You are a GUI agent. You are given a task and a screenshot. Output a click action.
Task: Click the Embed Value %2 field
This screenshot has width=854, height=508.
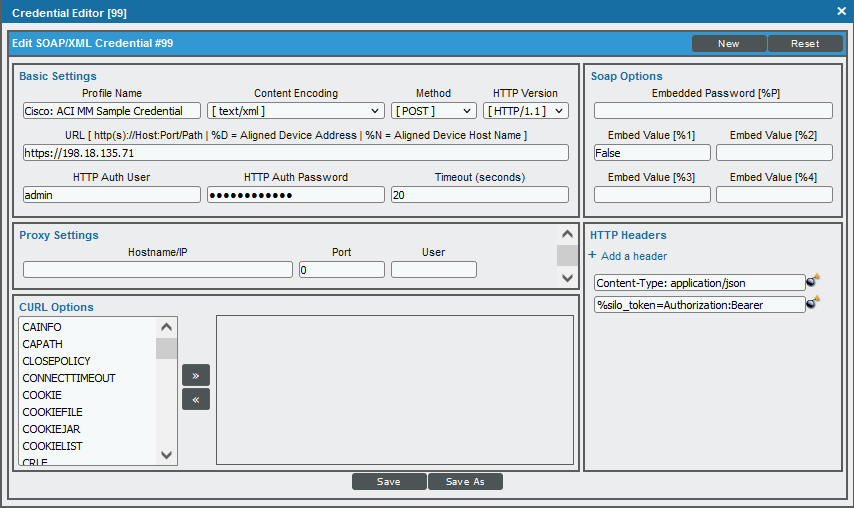pyautogui.click(x=774, y=152)
